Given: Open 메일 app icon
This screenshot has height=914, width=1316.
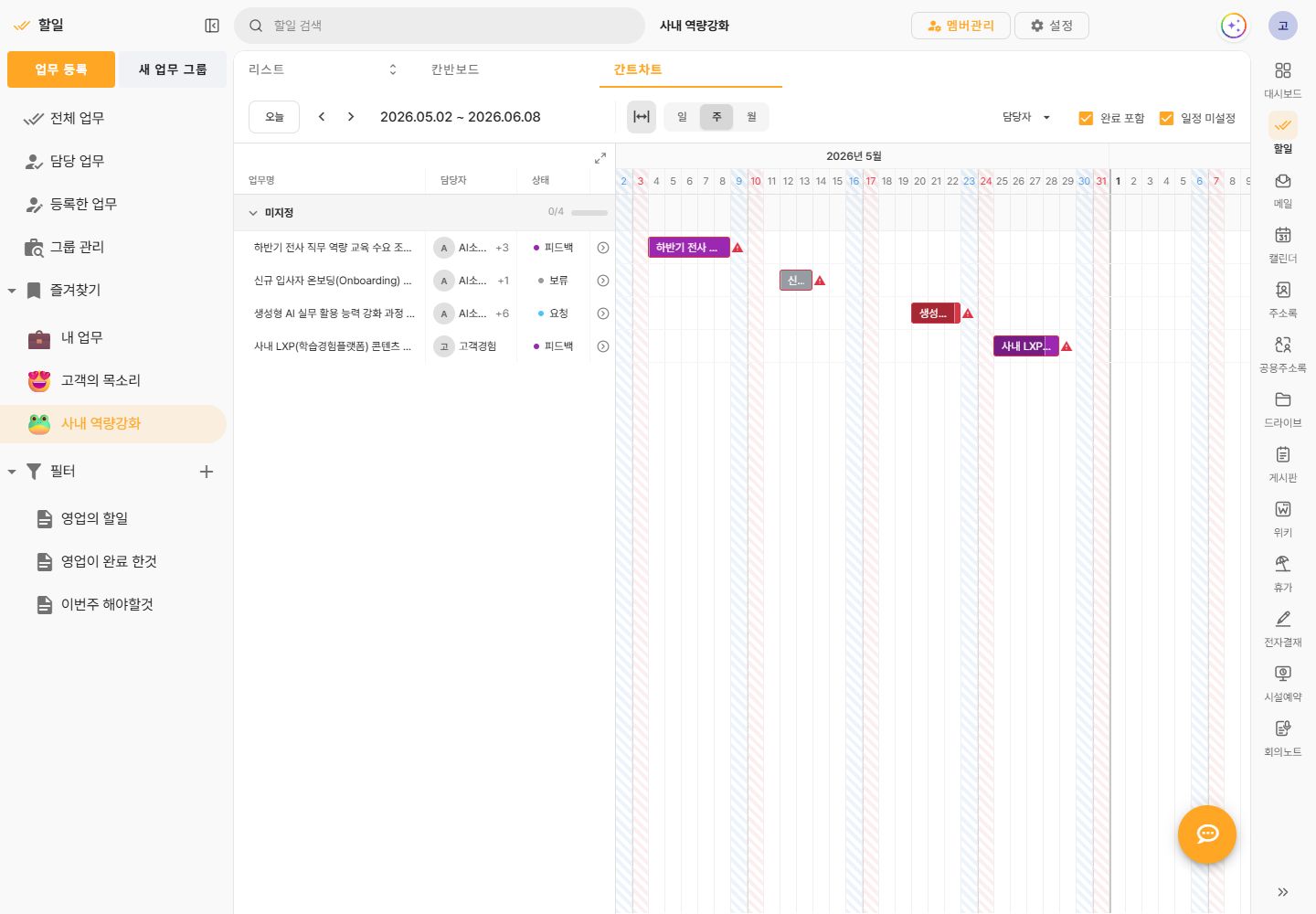Looking at the screenshot, I should click(1283, 190).
